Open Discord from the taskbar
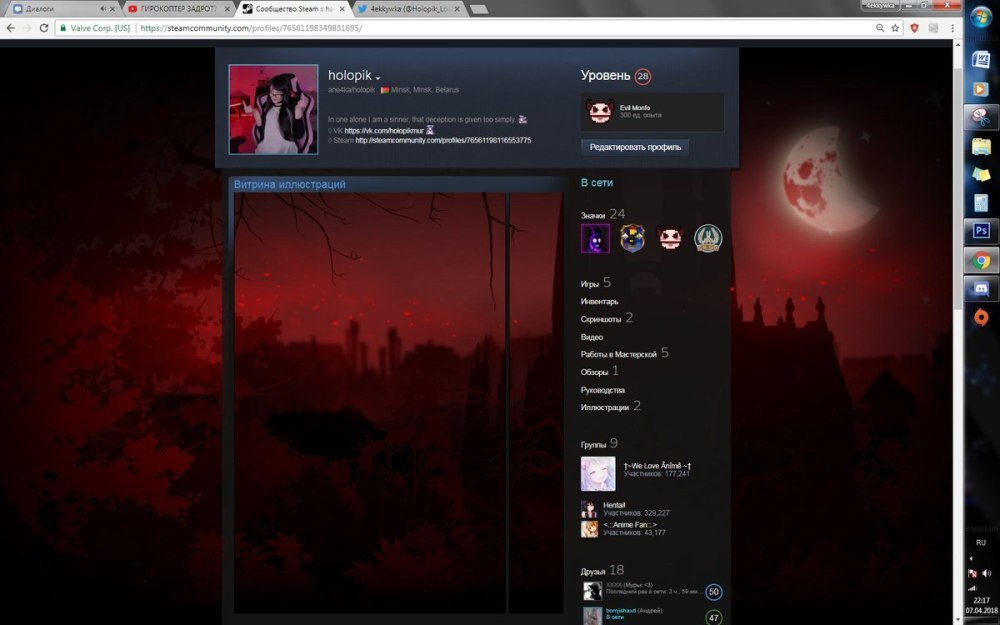Viewport: 1000px width, 625px height. coord(981,290)
